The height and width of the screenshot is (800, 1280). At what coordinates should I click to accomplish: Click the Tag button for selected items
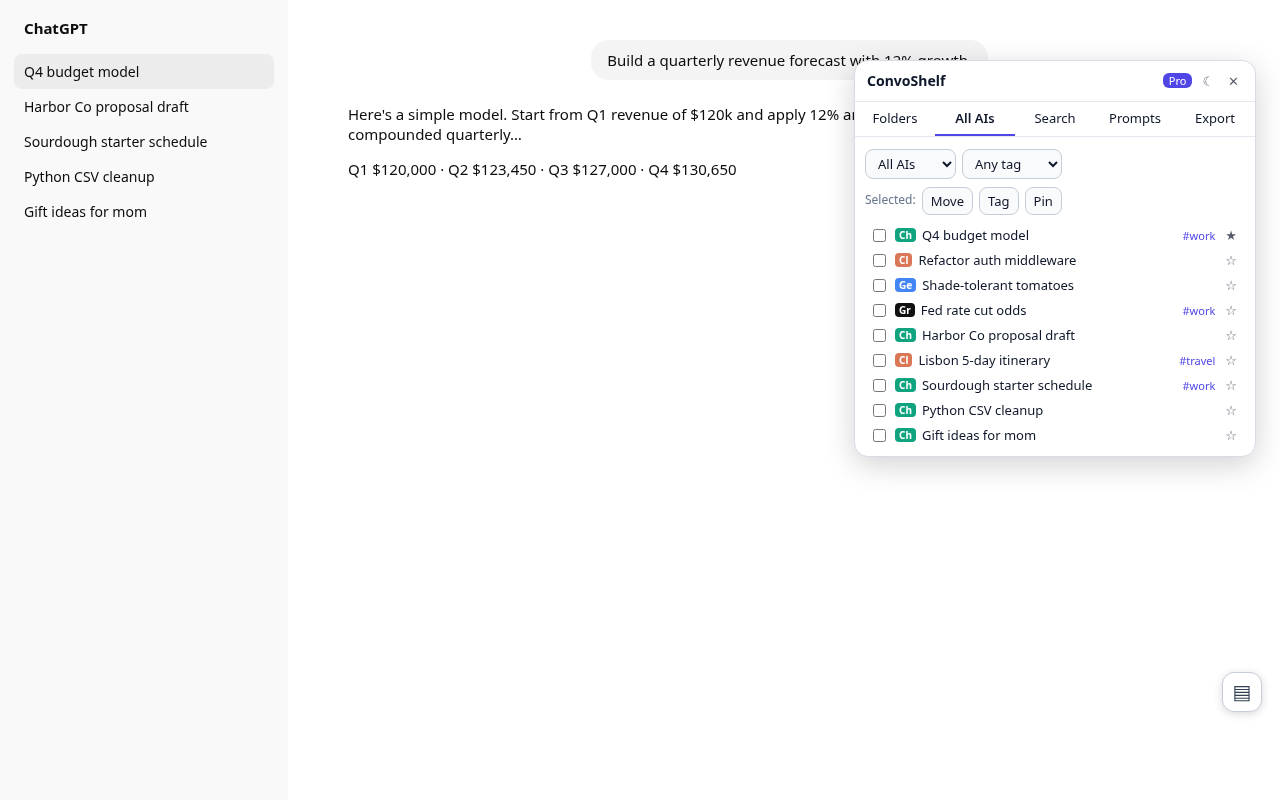[999, 201]
